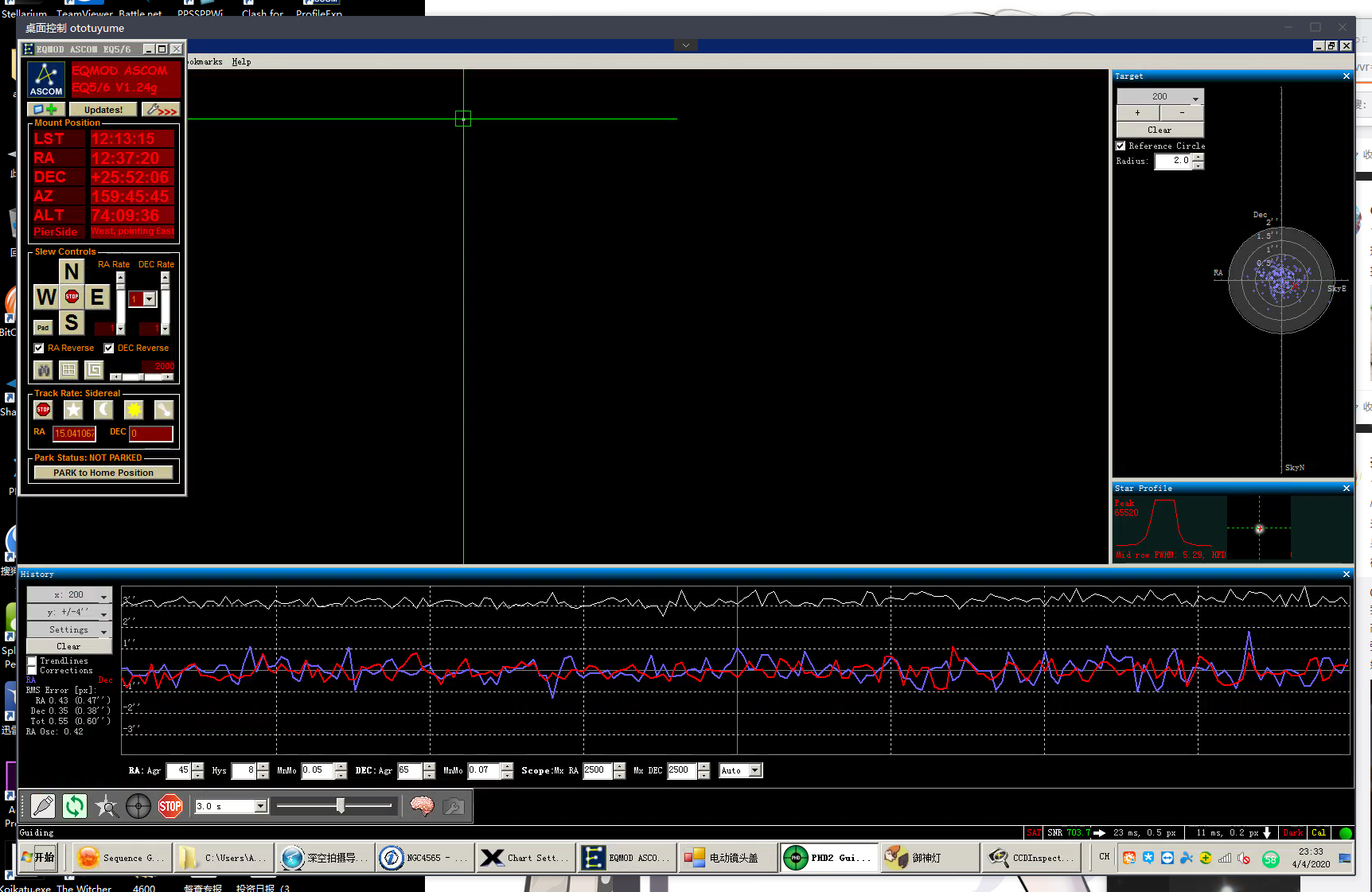Image resolution: width=1372 pixels, height=892 pixels.
Task: Open PHD2 camera settings wrench icon
Action: point(454,806)
